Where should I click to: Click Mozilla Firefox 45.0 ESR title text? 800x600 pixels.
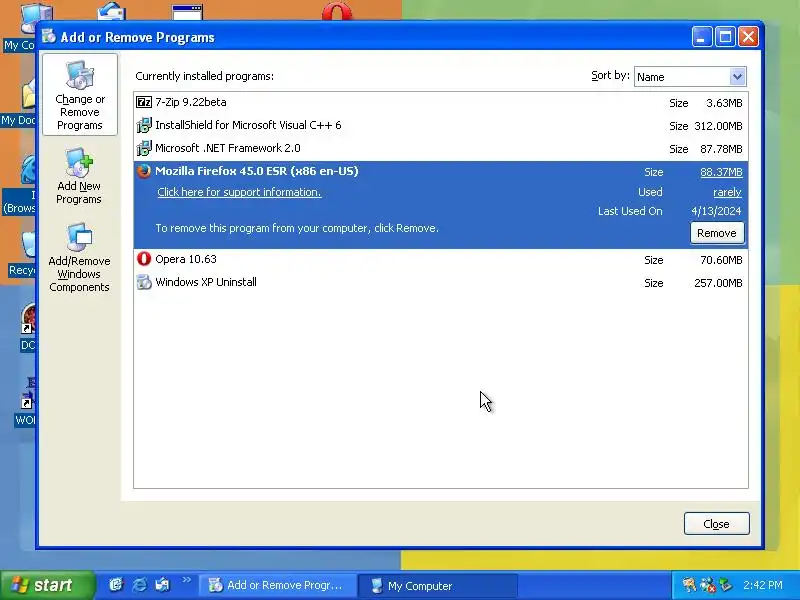(257, 171)
